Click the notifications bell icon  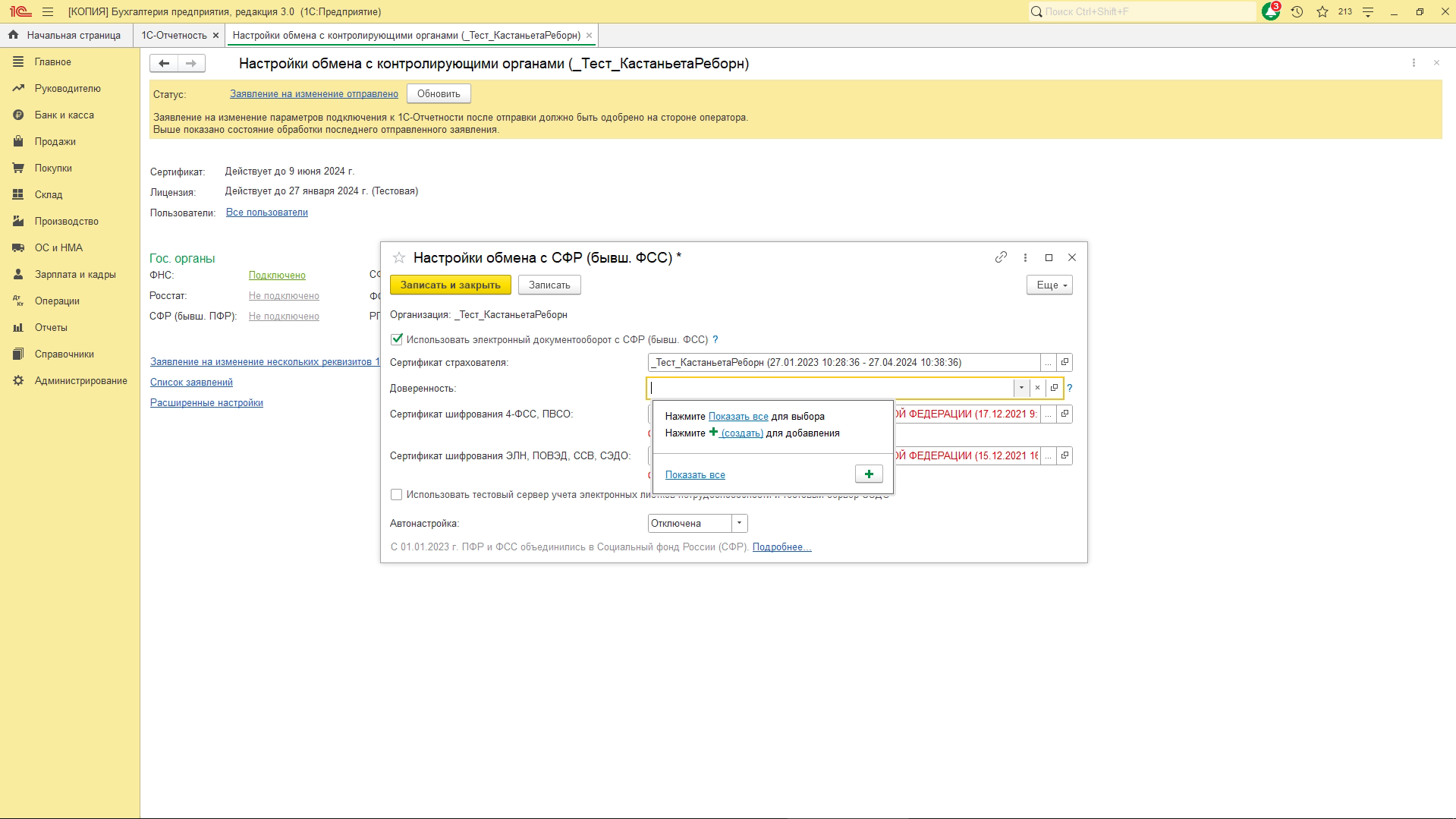point(1271,11)
